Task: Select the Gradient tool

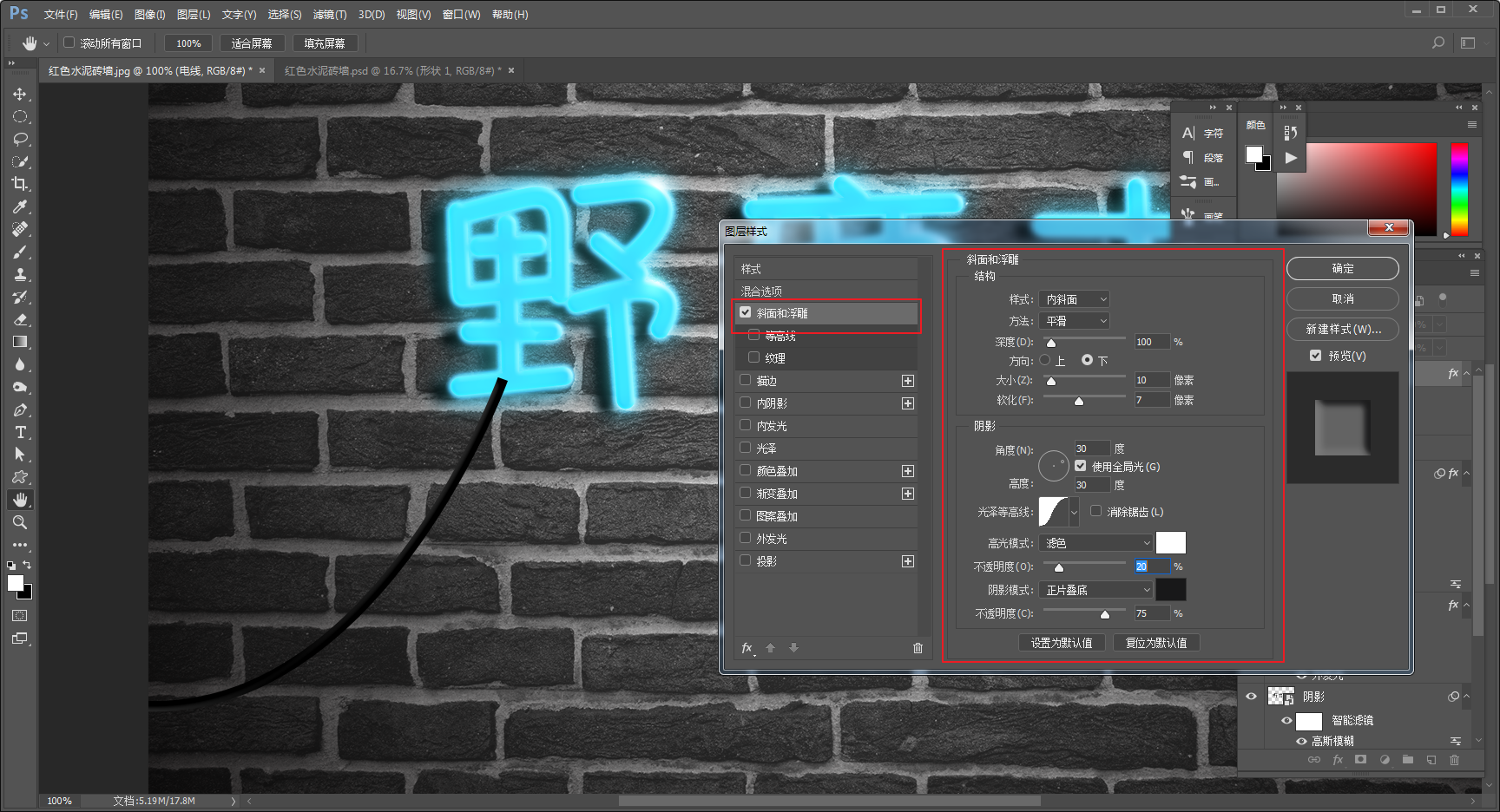Action: tap(20, 342)
